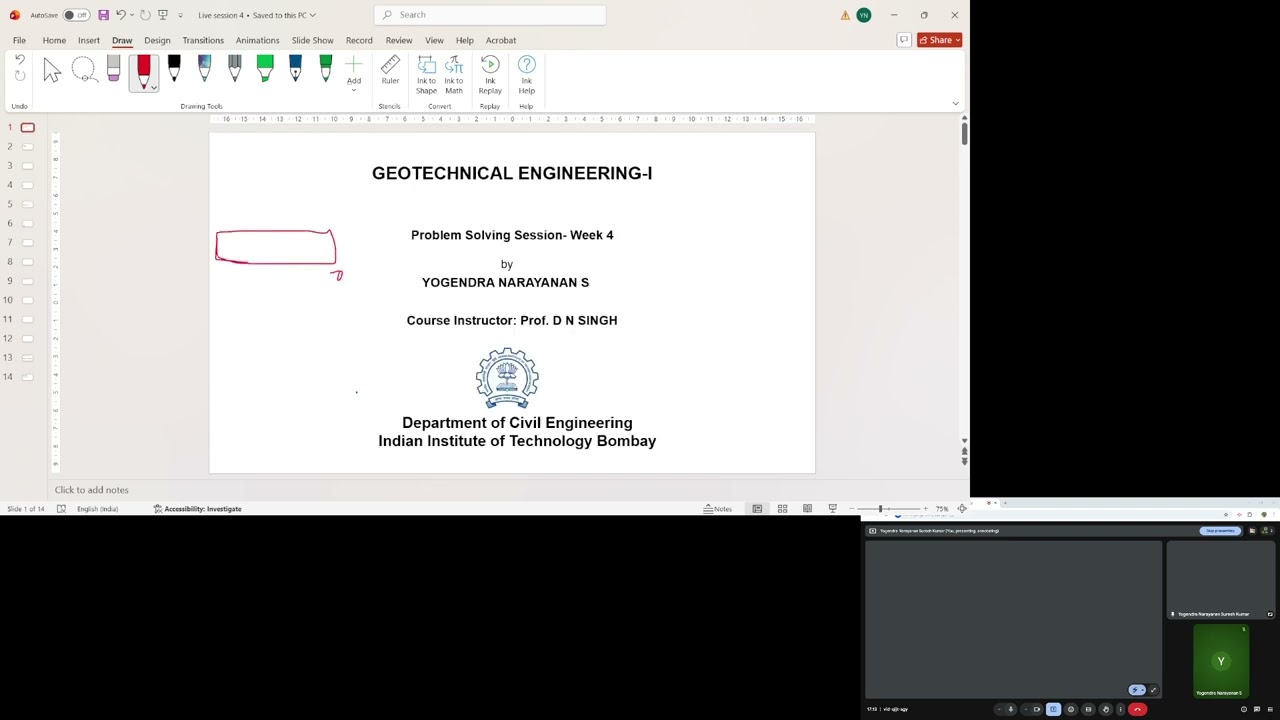Open the Transitions tab
Screen dimensions: 1280x720
click(x=203, y=40)
